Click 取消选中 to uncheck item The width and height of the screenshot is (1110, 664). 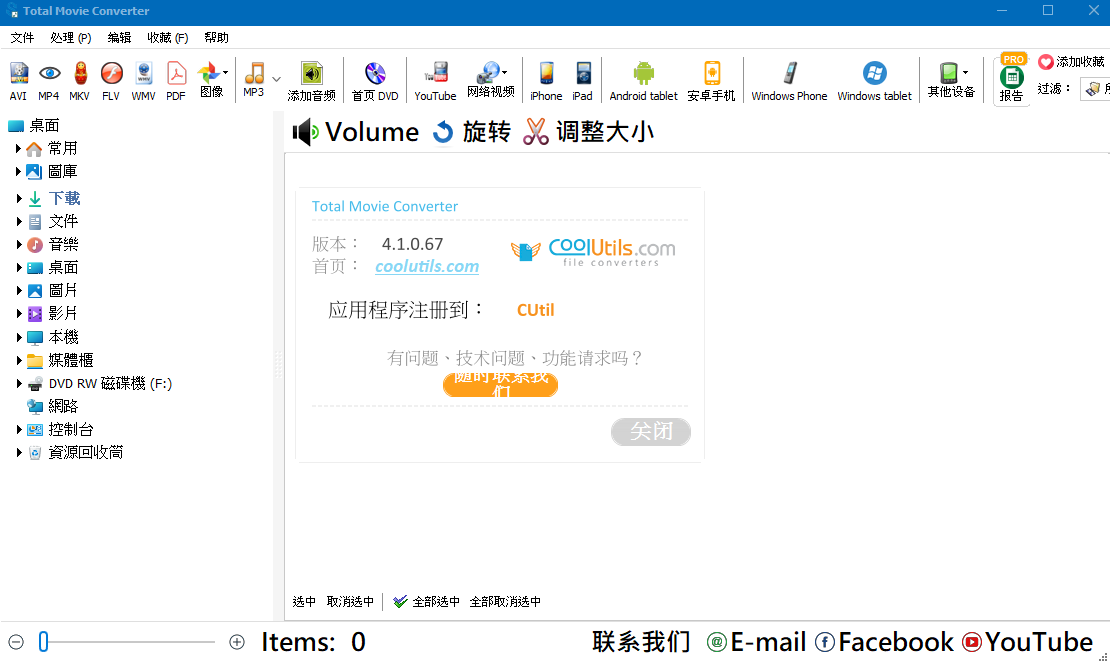[350, 602]
